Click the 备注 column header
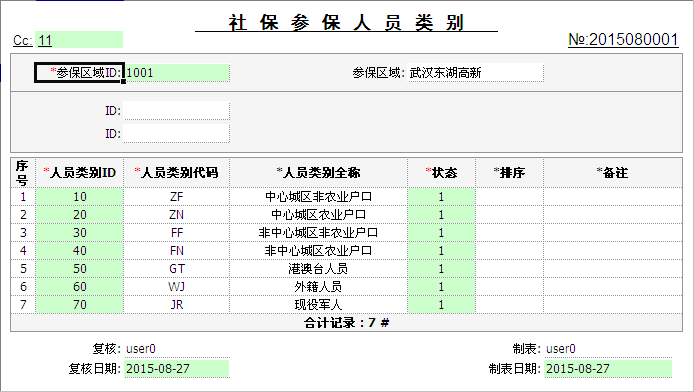 coord(613,173)
